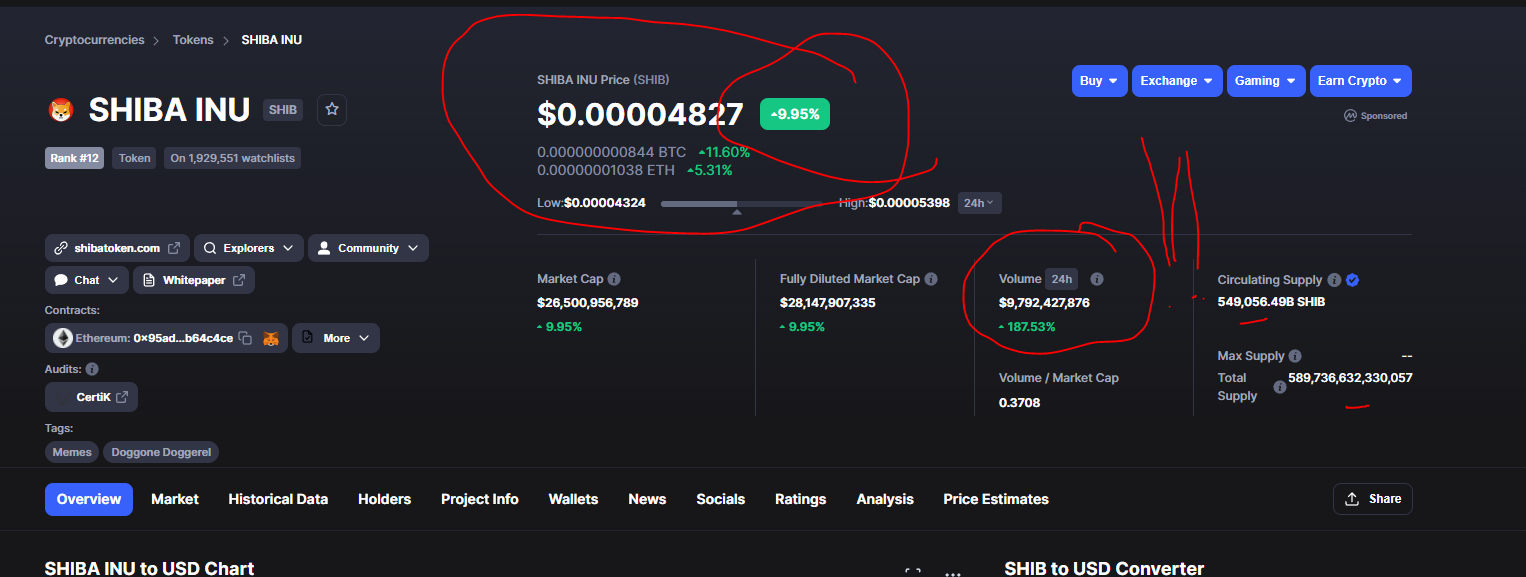Viewport: 1526px width, 577px height.
Task: Go to the Cryptocurrencies breadcrumb
Action: [95, 40]
